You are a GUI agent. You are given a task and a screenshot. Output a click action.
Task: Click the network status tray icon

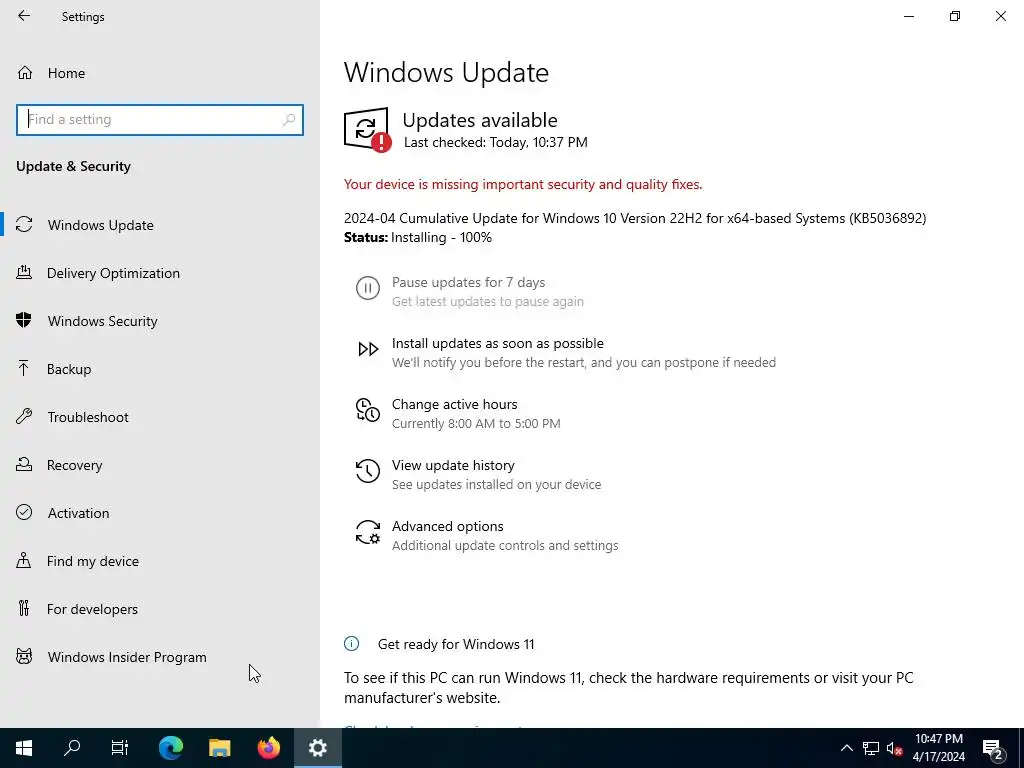point(871,748)
